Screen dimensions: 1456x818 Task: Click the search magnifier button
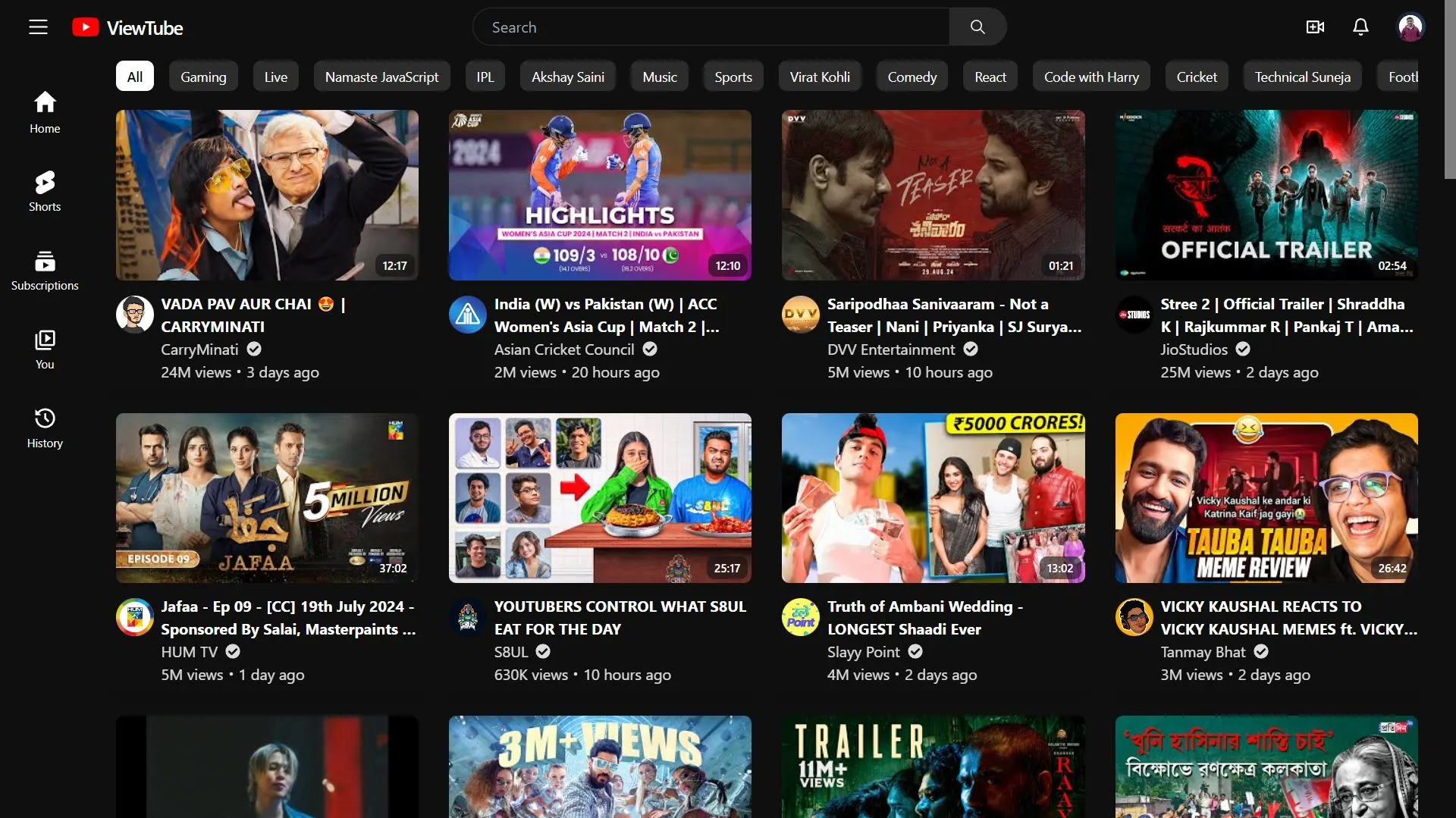(977, 27)
